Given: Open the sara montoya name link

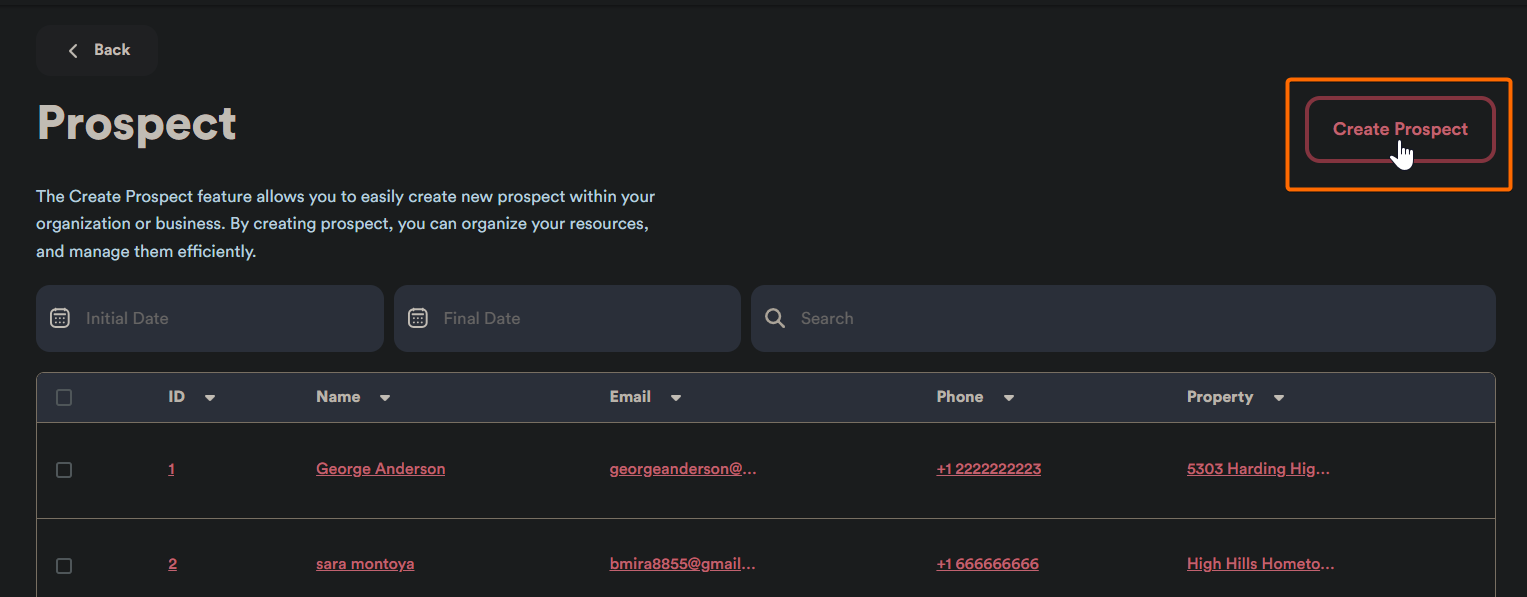Looking at the screenshot, I should (x=365, y=564).
